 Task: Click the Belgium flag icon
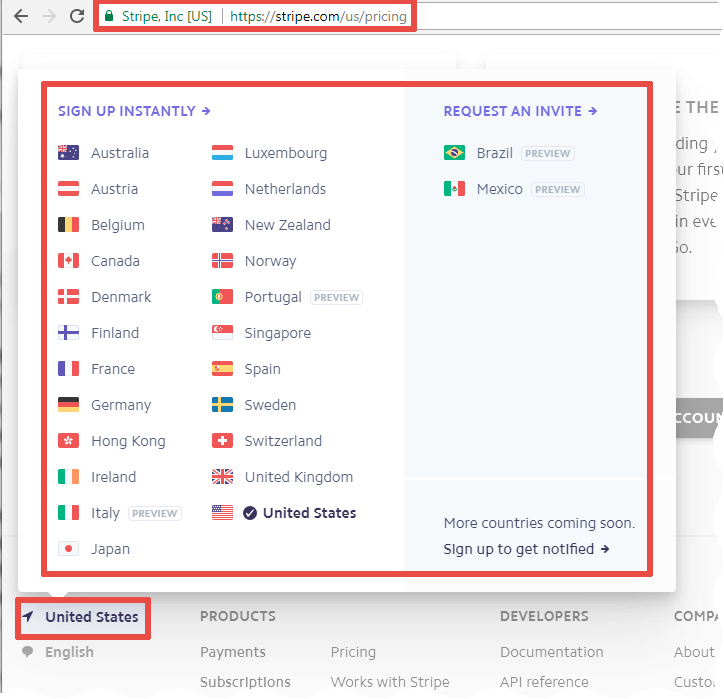coord(68,224)
